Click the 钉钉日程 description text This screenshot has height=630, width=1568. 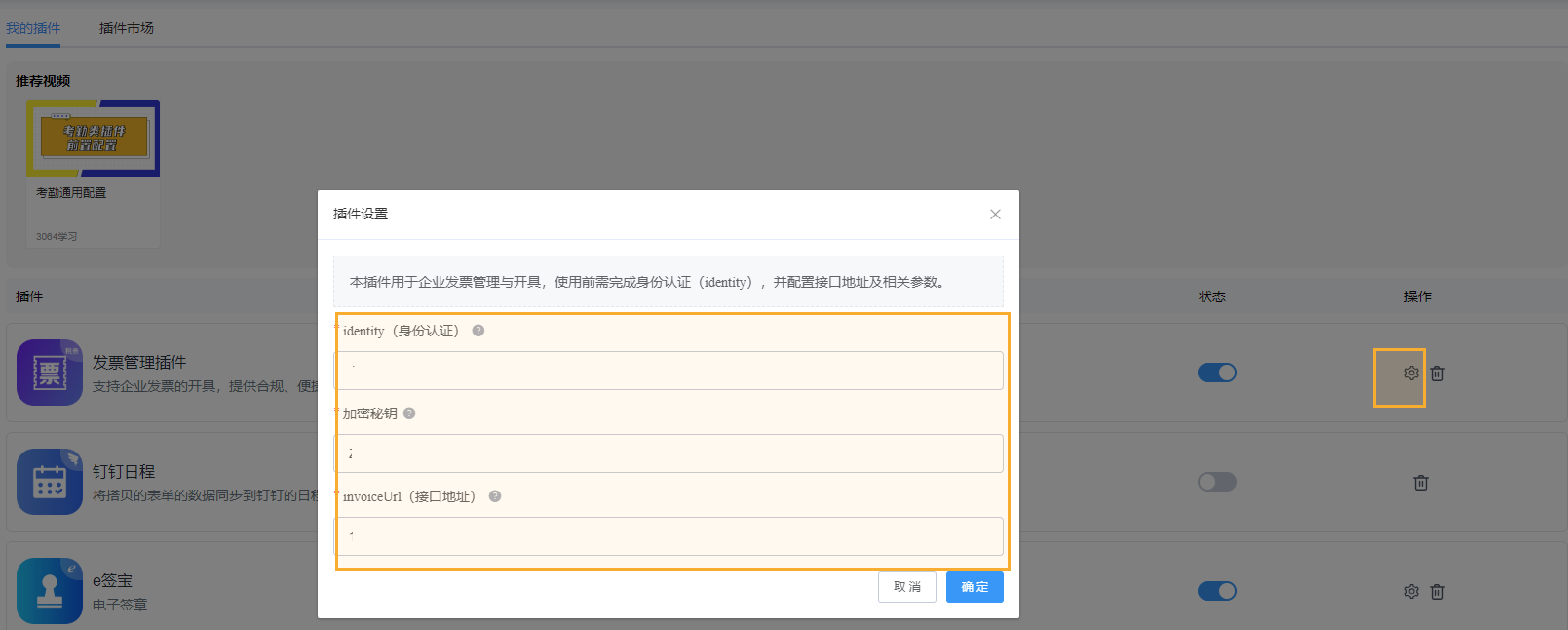tap(206, 495)
